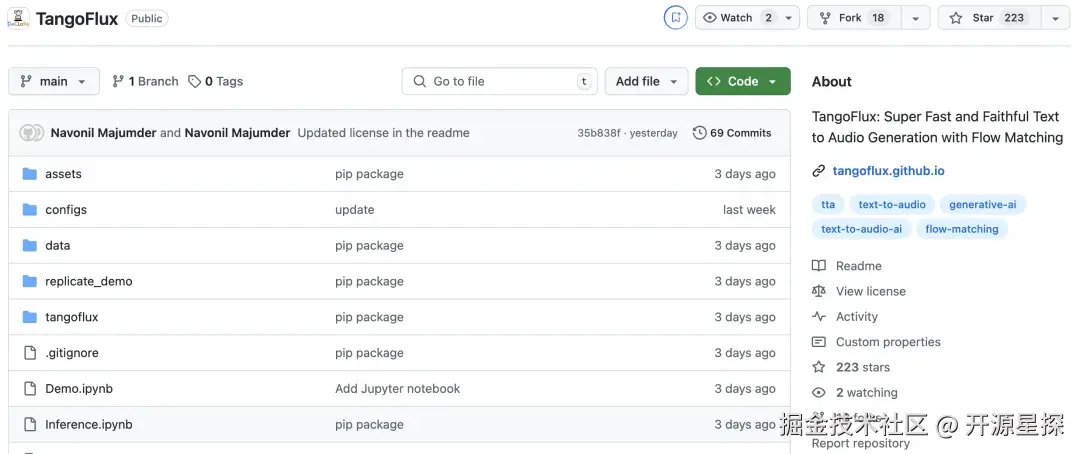This screenshot has height=454, width=1080.
Task: Open the 1 Branch link
Action: point(145,81)
